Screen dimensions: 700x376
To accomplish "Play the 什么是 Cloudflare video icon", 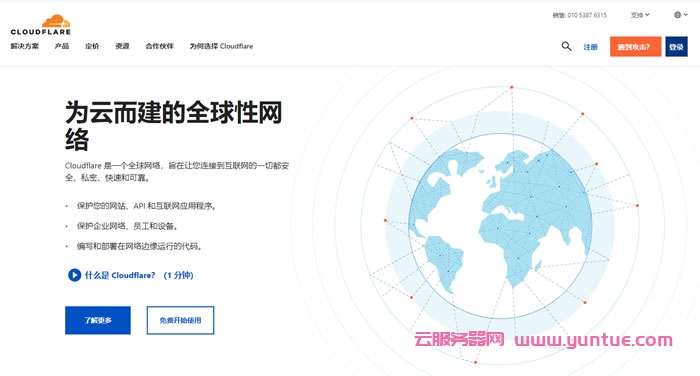I will pyautogui.click(x=74, y=275).
